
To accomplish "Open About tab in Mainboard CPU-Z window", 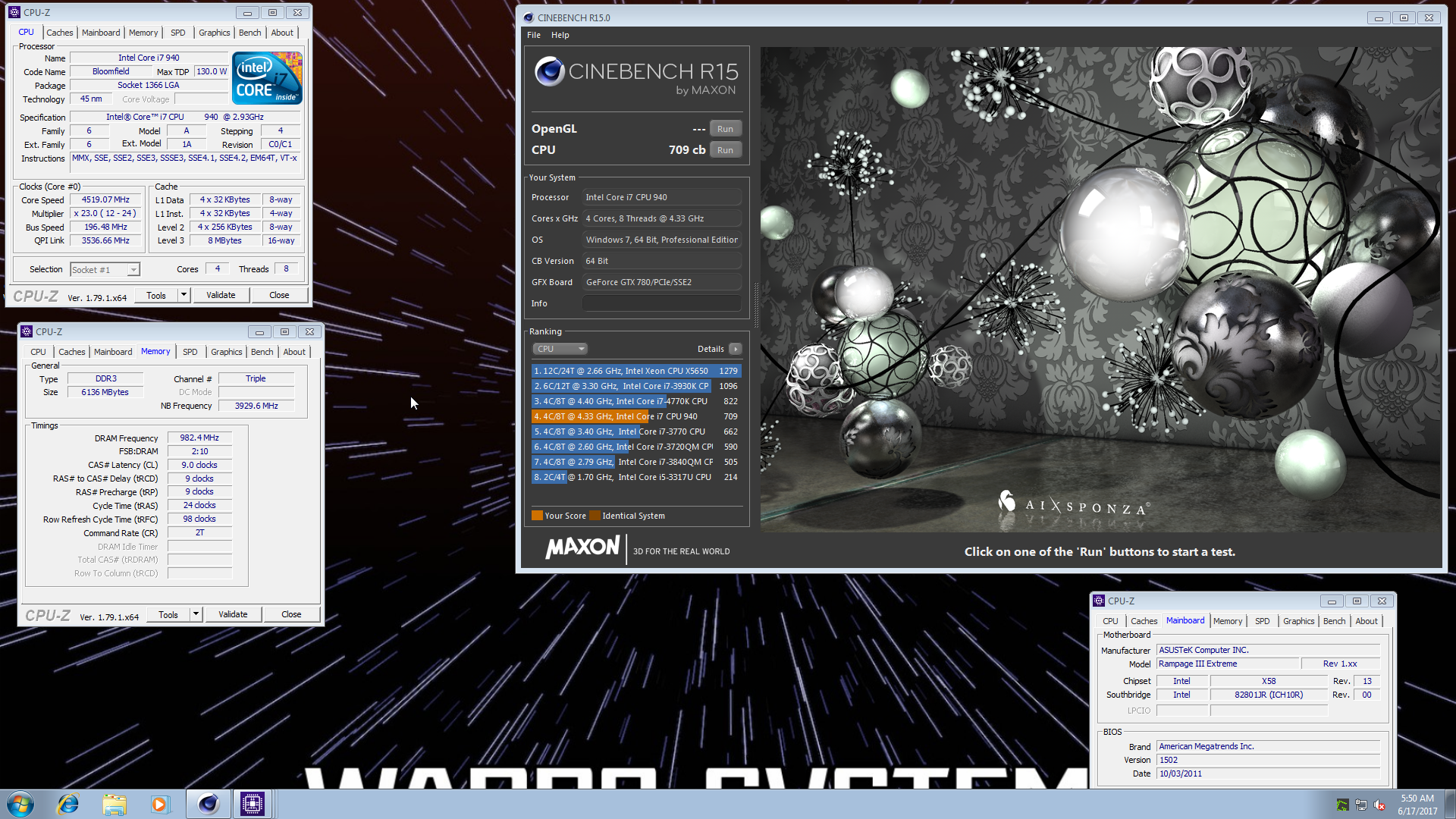I will [x=1367, y=621].
